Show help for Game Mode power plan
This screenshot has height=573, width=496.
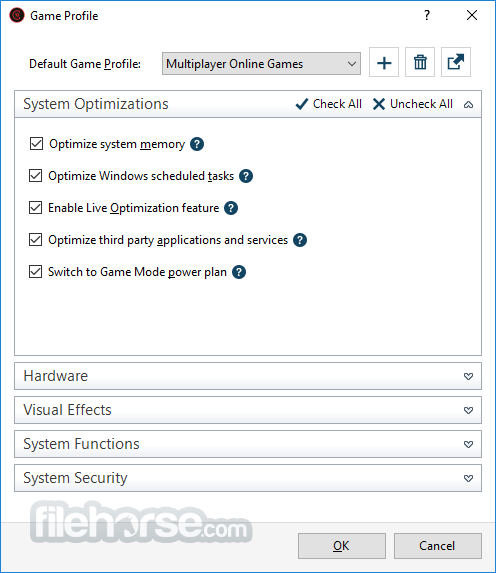click(x=239, y=272)
